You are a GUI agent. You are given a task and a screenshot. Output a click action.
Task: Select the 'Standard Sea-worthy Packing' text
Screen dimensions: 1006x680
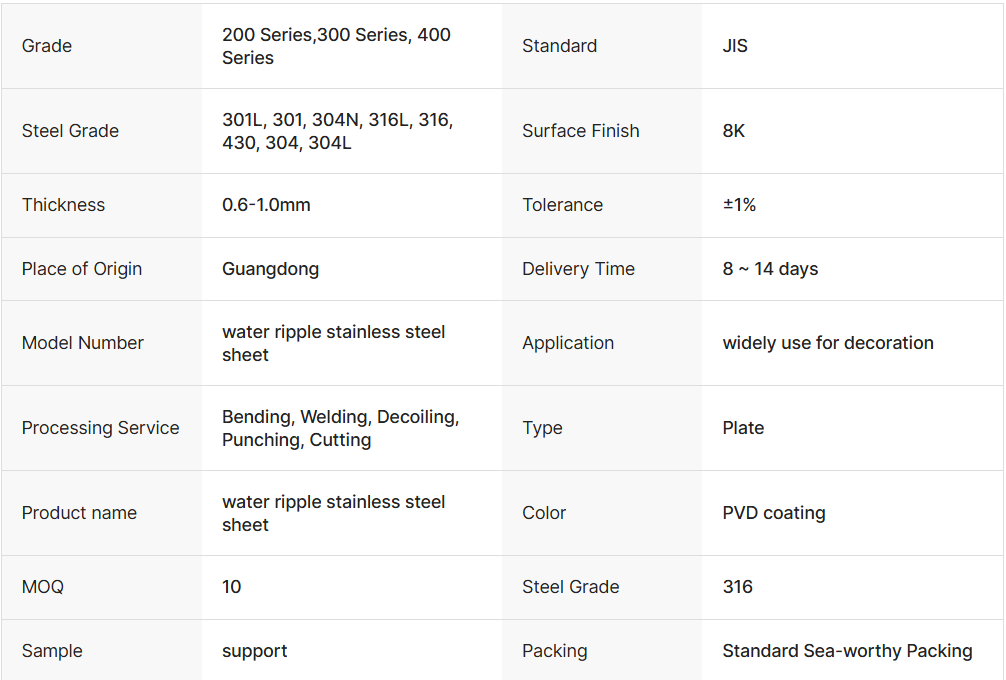tap(847, 651)
